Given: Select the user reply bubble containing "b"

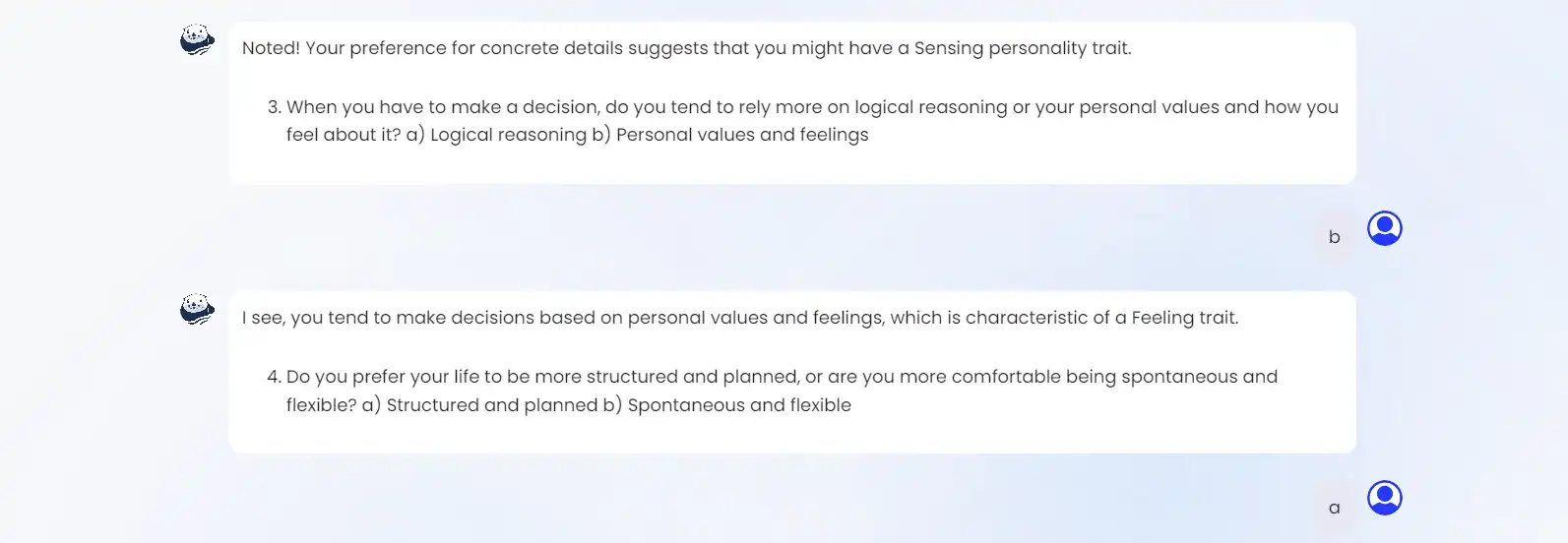Looking at the screenshot, I should point(1334,237).
